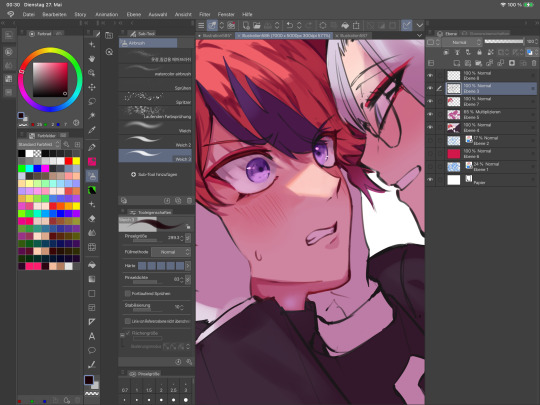The height and width of the screenshot is (405, 540).
Task: Hide the Ebene 7 layer
Action: click(x=430, y=101)
